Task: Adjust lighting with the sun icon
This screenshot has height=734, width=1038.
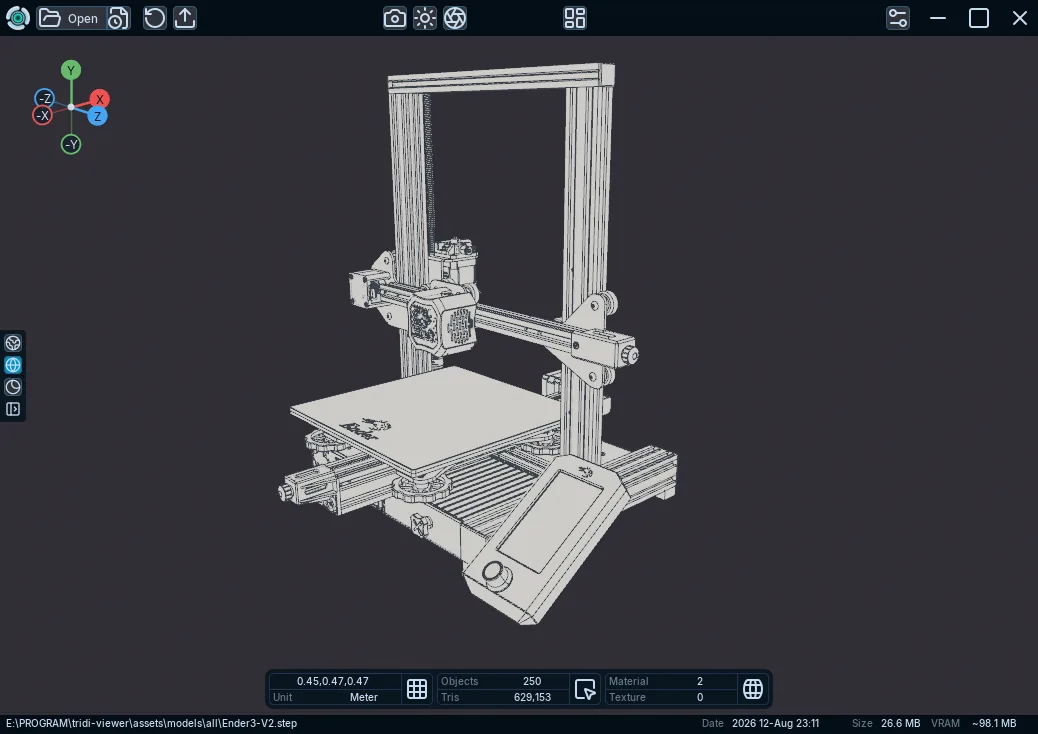Action: coord(425,18)
